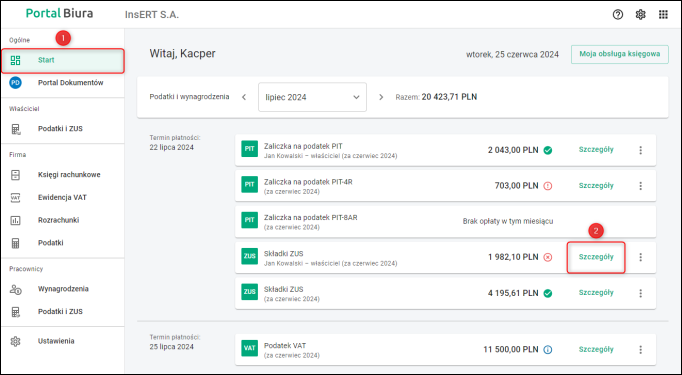Select Start in the sidebar

(x=63, y=60)
